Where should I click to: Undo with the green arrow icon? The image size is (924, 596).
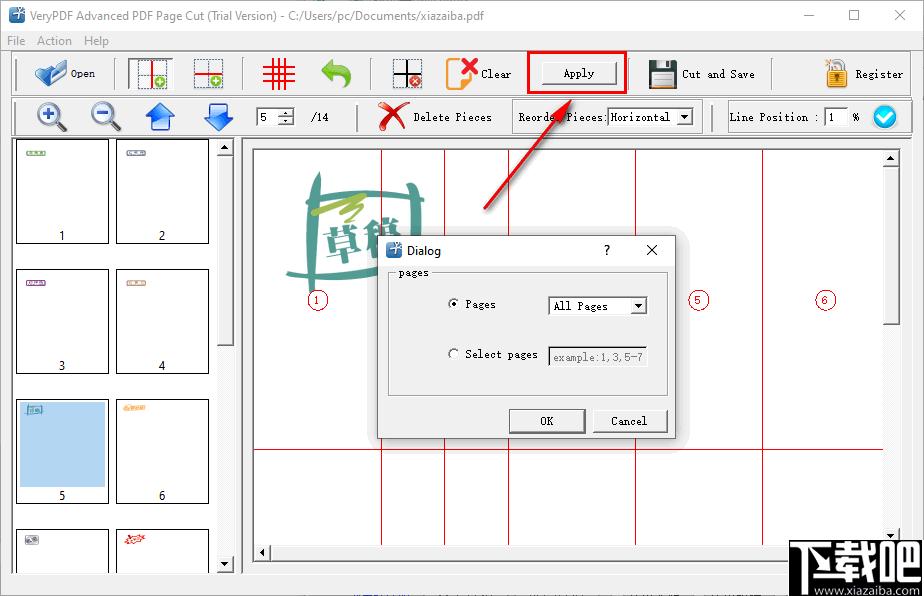tap(336, 74)
